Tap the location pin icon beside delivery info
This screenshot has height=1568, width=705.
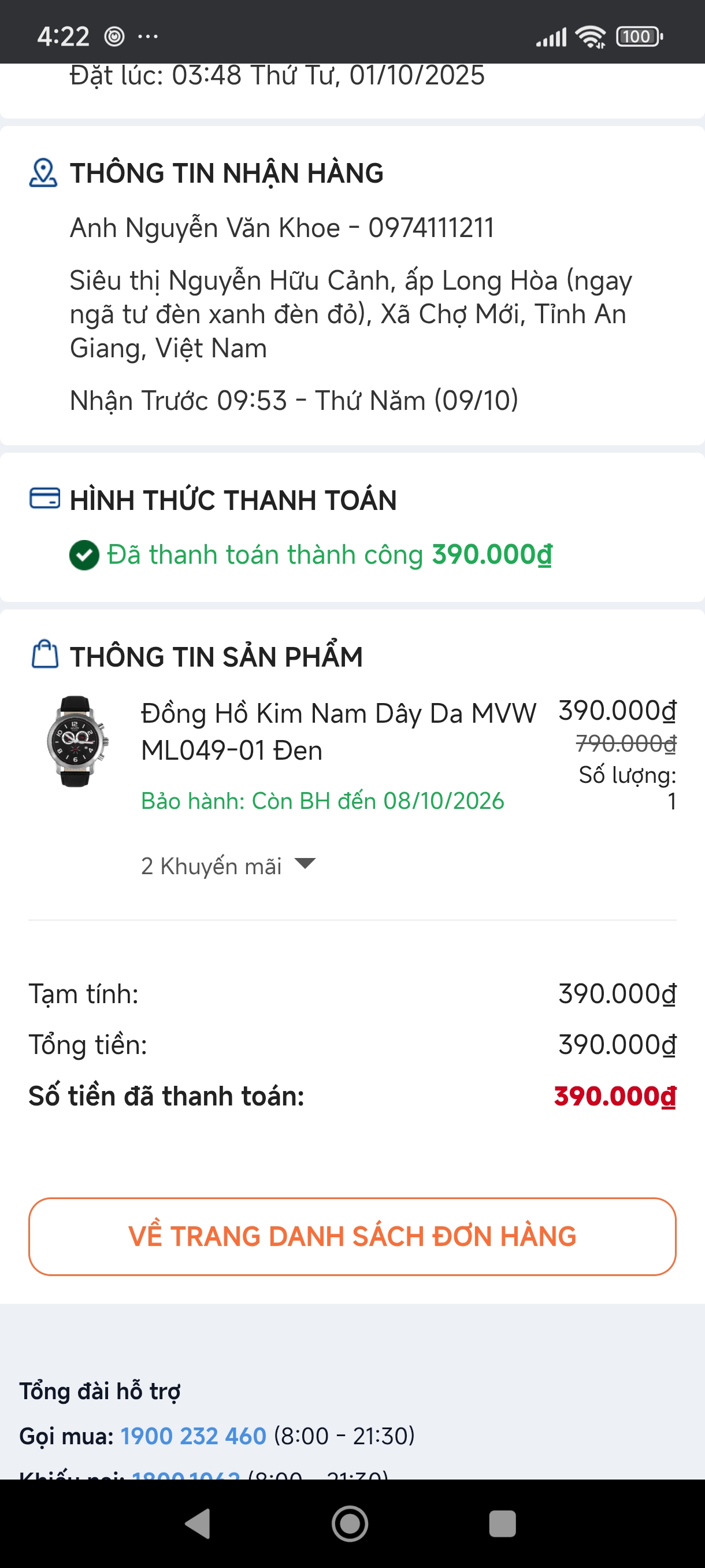(x=43, y=173)
